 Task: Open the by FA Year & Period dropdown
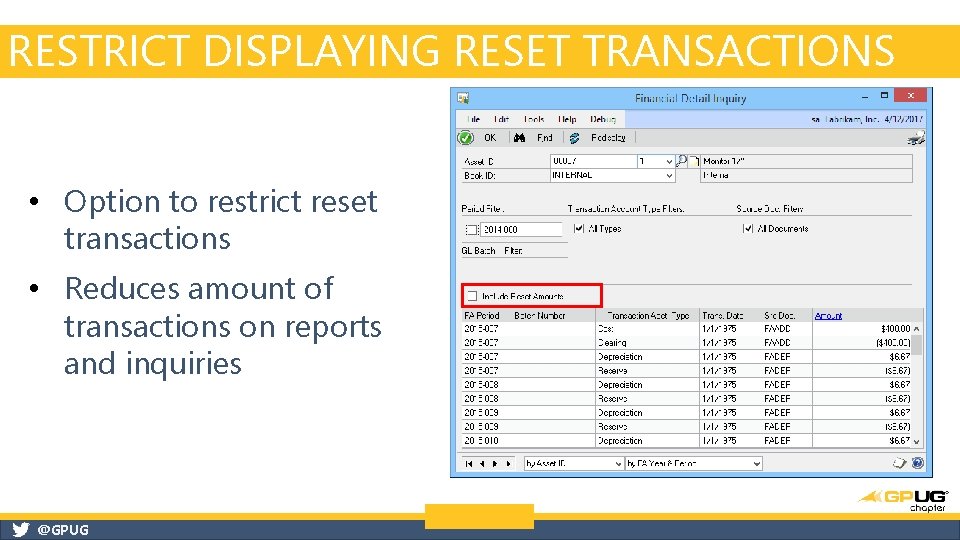[x=756, y=464]
